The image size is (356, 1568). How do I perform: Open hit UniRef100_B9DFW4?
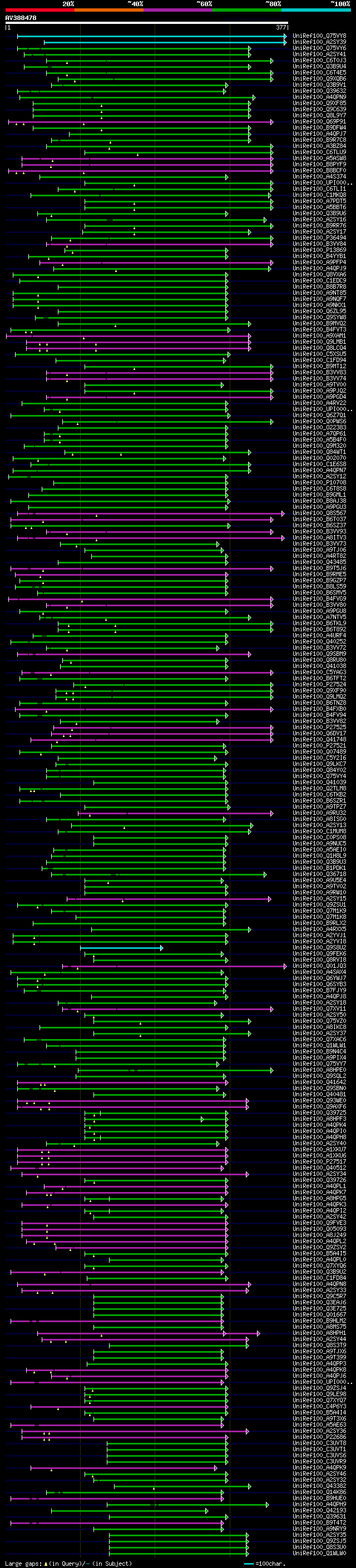319,127
